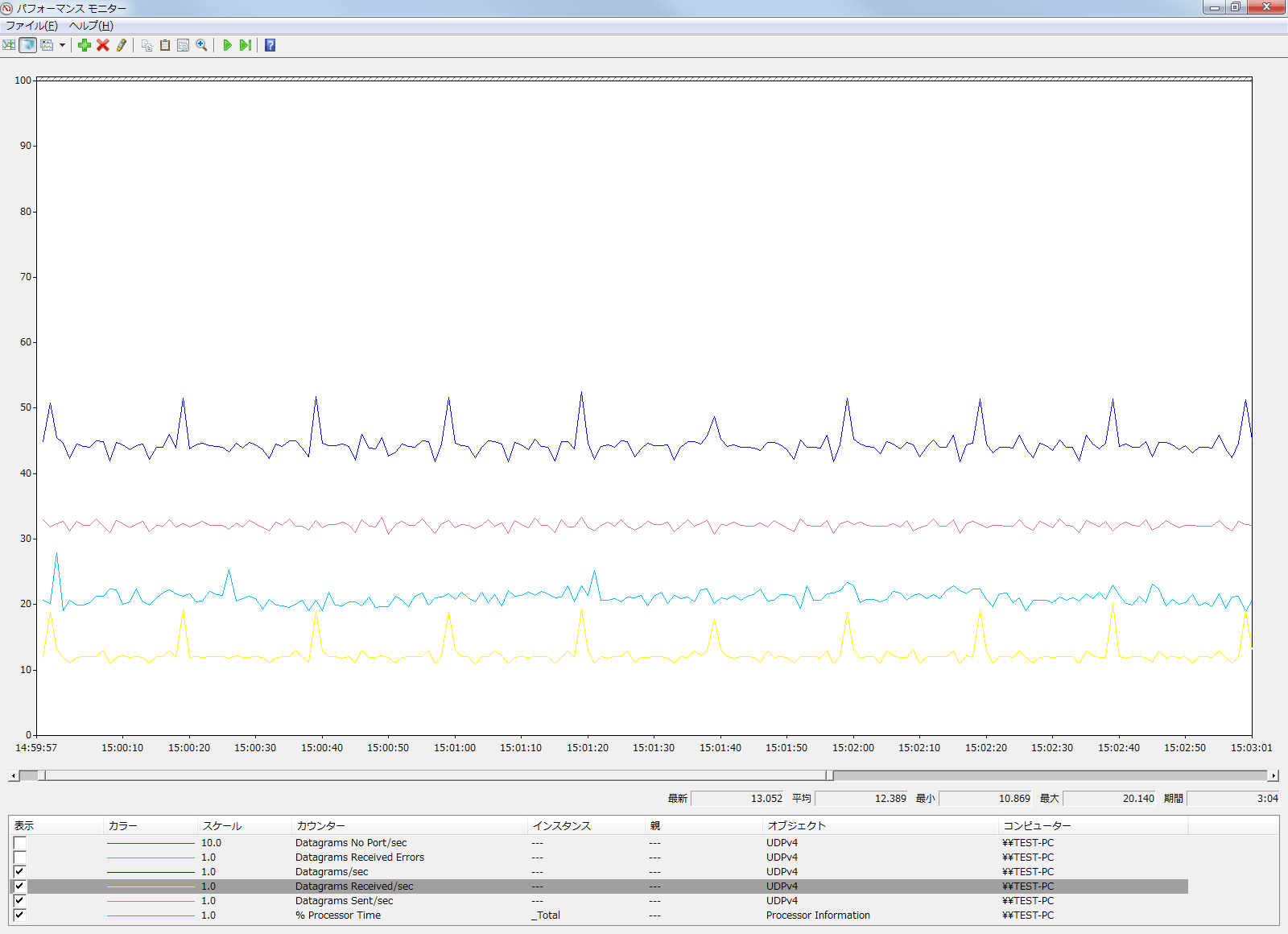Enable the Datagrams No Port/sec checkbox
The height and width of the screenshot is (934, 1288).
point(20,843)
